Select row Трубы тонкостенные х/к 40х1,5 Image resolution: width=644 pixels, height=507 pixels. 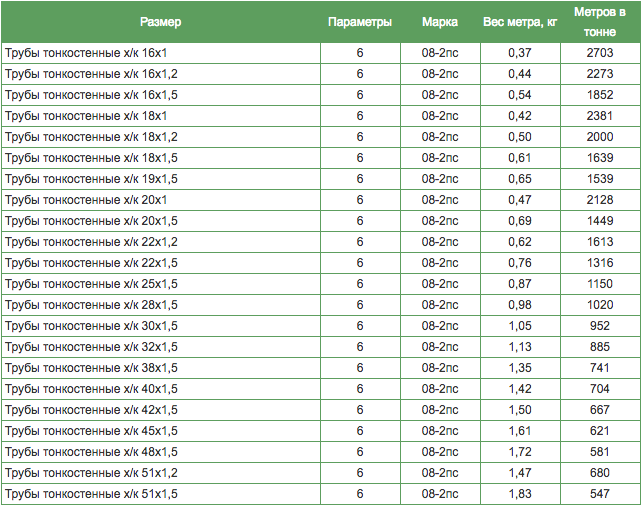tap(321, 389)
